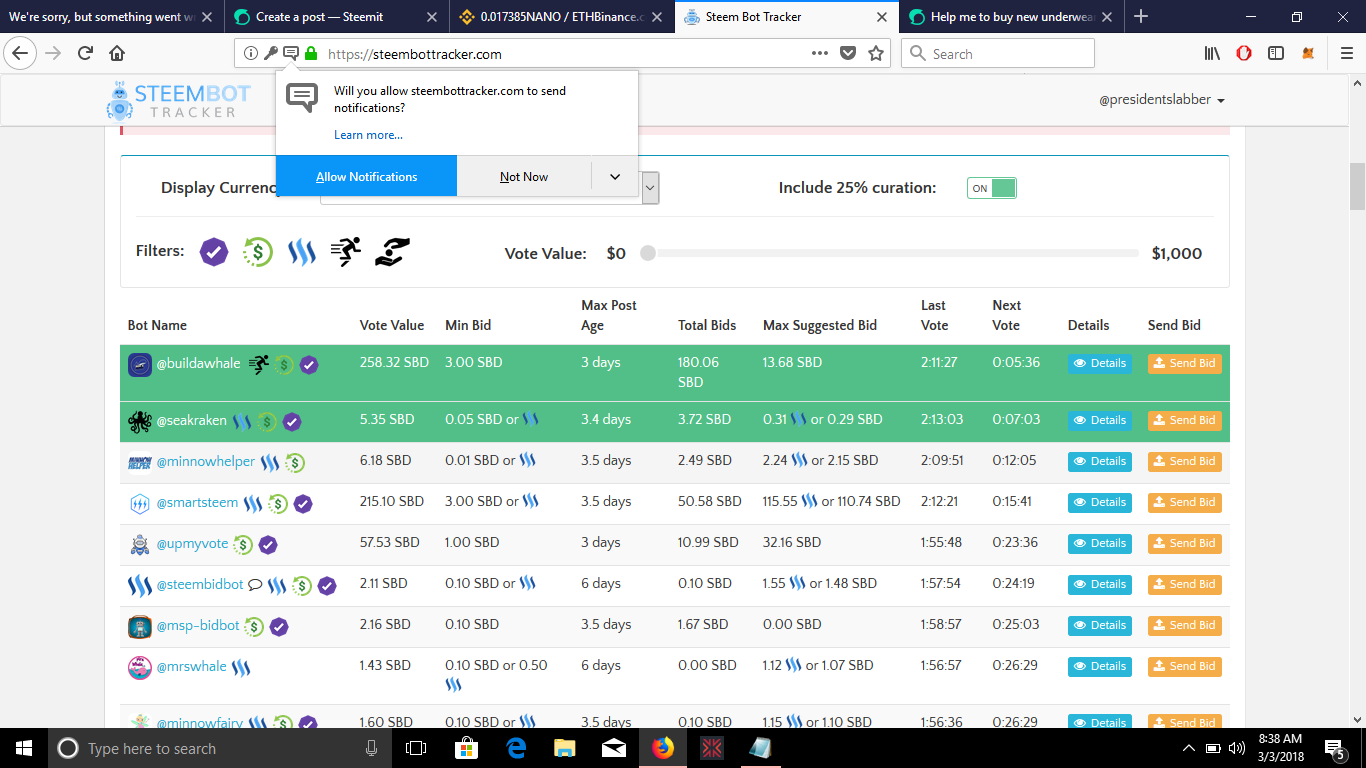Open a new browser tab with plus
The width and height of the screenshot is (1366, 768).
(x=1141, y=17)
